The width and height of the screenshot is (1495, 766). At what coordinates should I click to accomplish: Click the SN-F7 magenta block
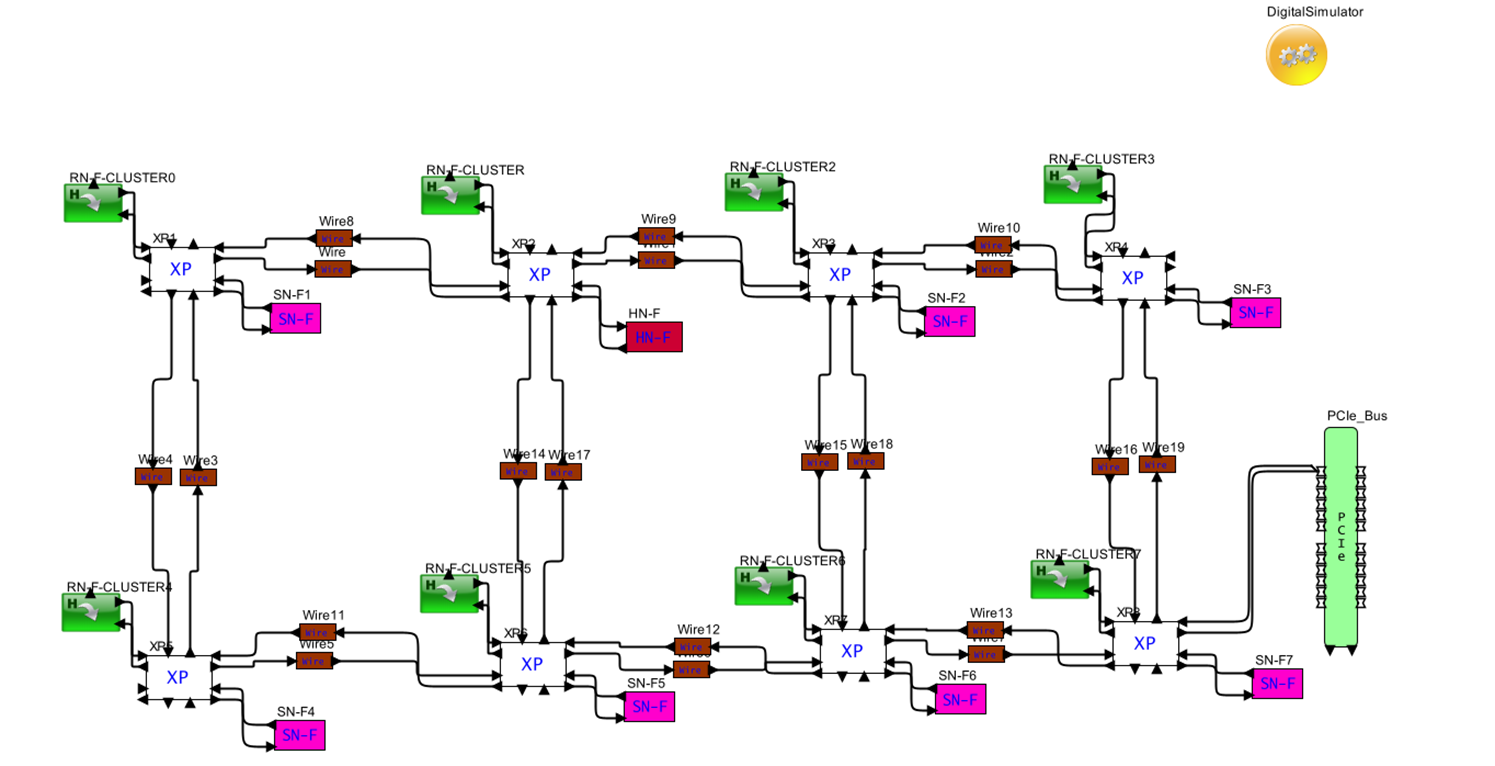click(1277, 683)
